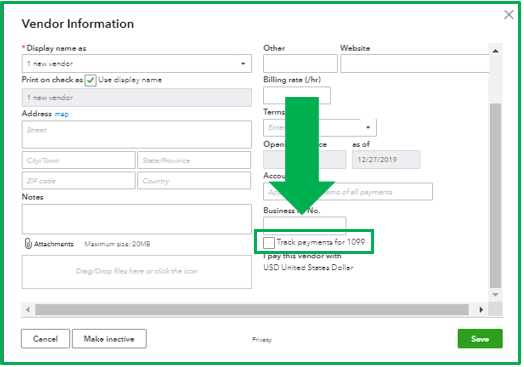Screen dimensions: 524x367
Task: Click the as of date field 12/27/2019
Action: [386, 159]
